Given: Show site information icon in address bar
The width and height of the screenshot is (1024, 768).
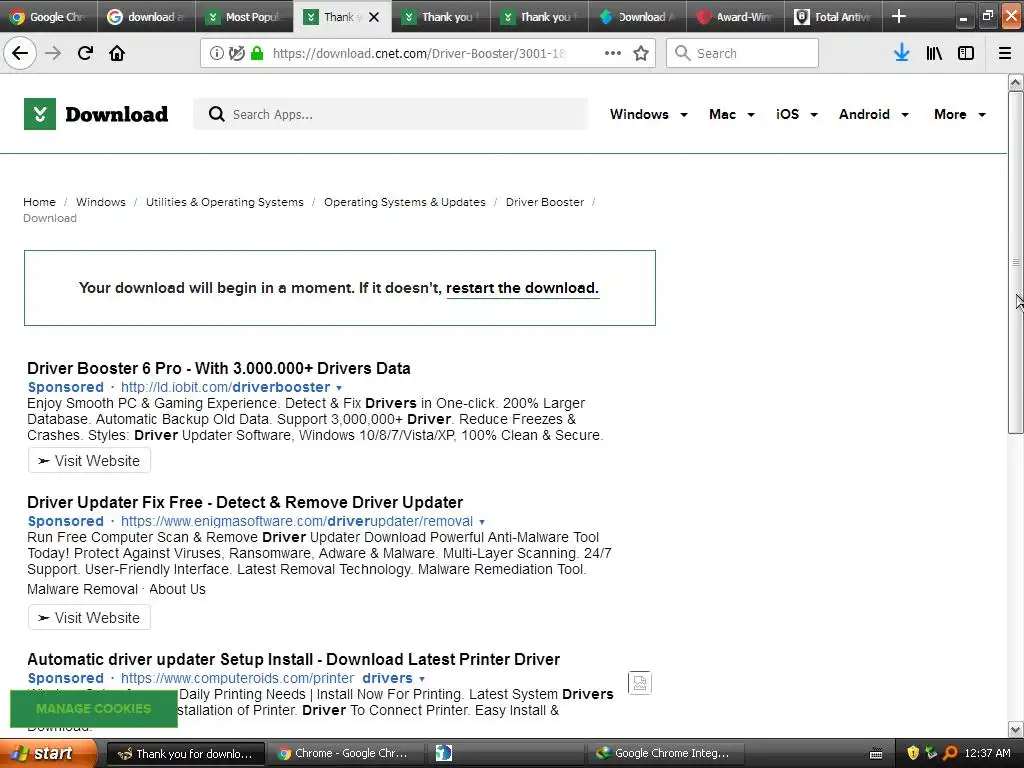Looking at the screenshot, I should [x=216, y=54].
